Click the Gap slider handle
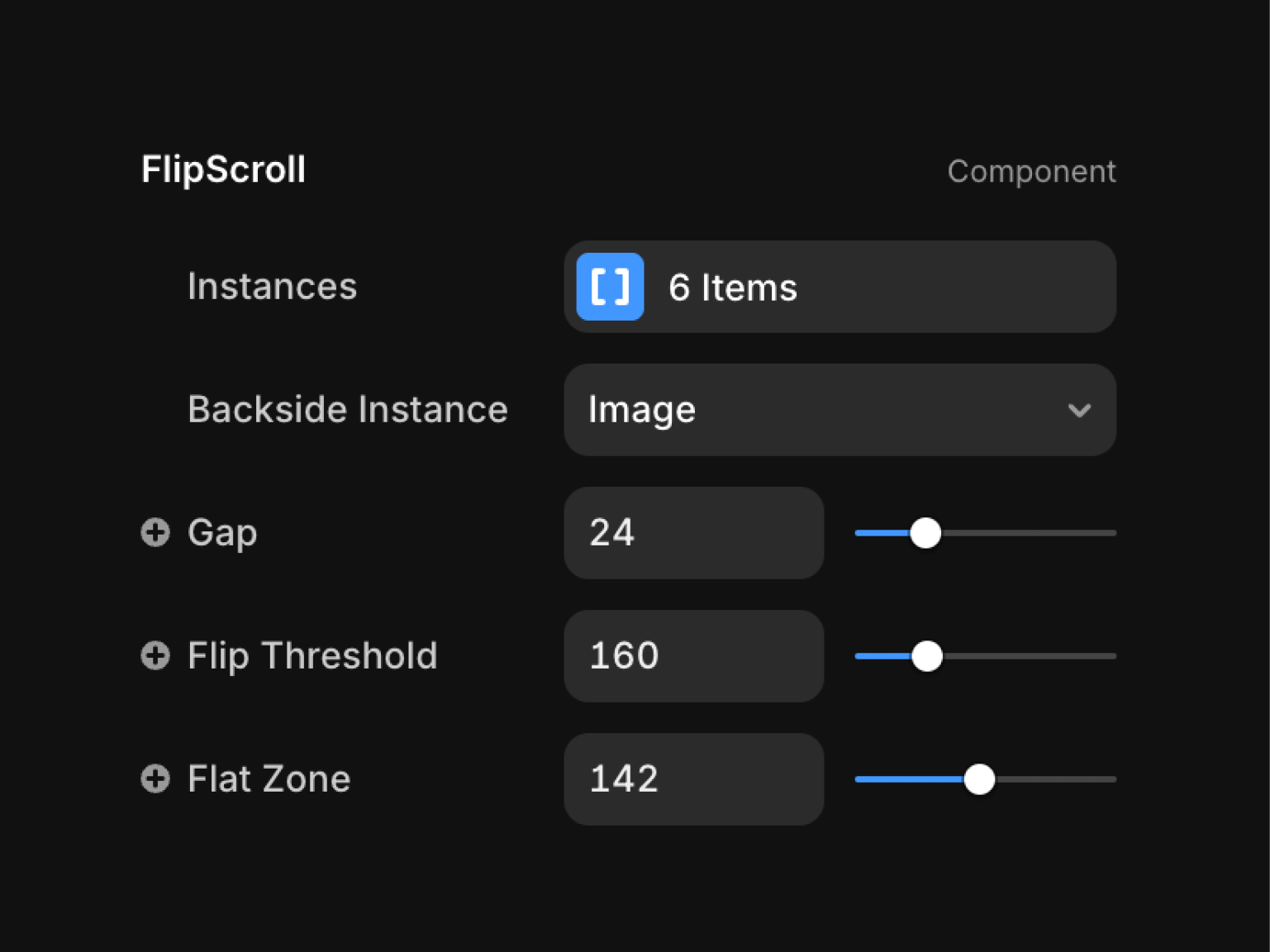 (925, 533)
